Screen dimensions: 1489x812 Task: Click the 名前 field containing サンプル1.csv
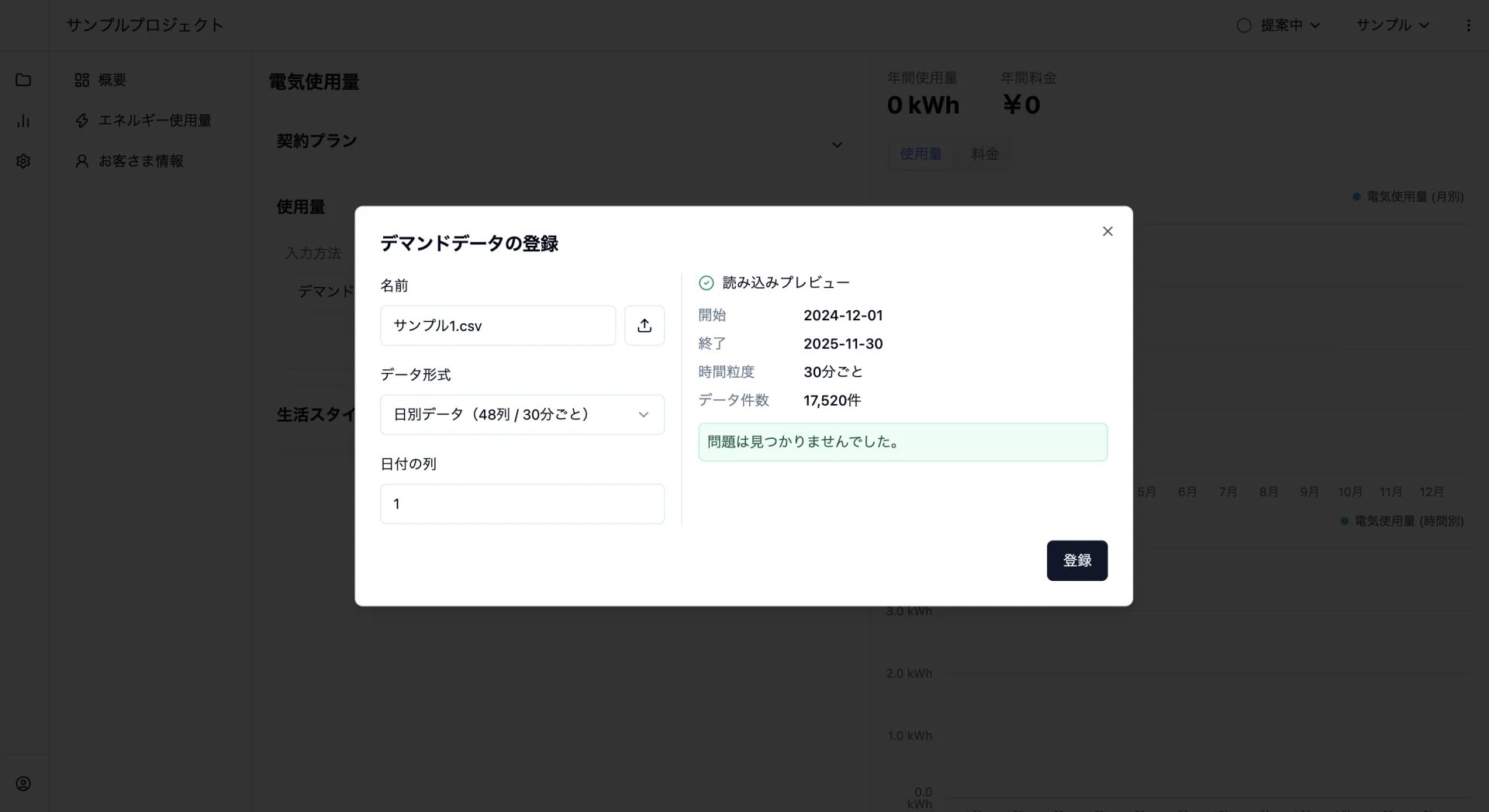[498, 326]
